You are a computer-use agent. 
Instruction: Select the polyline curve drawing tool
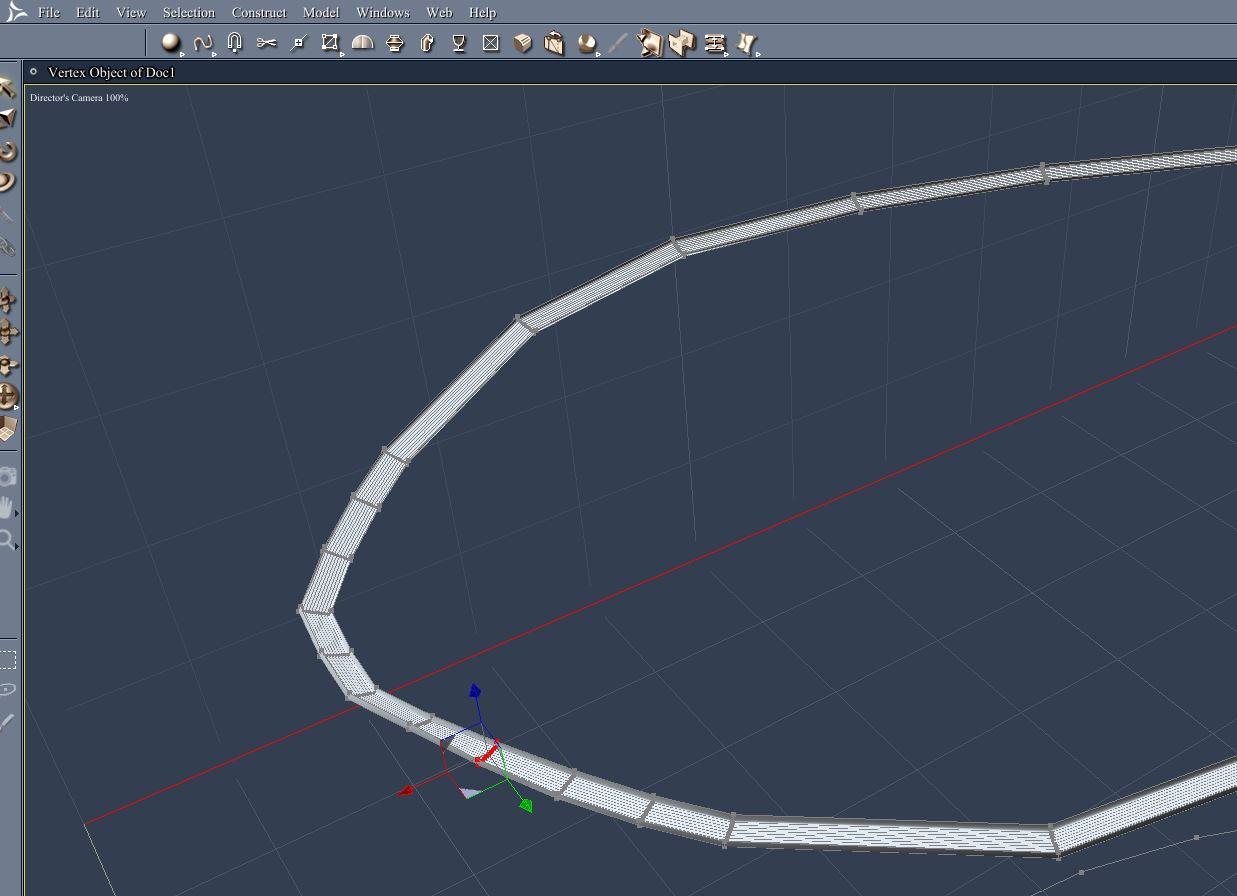click(x=203, y=43)
